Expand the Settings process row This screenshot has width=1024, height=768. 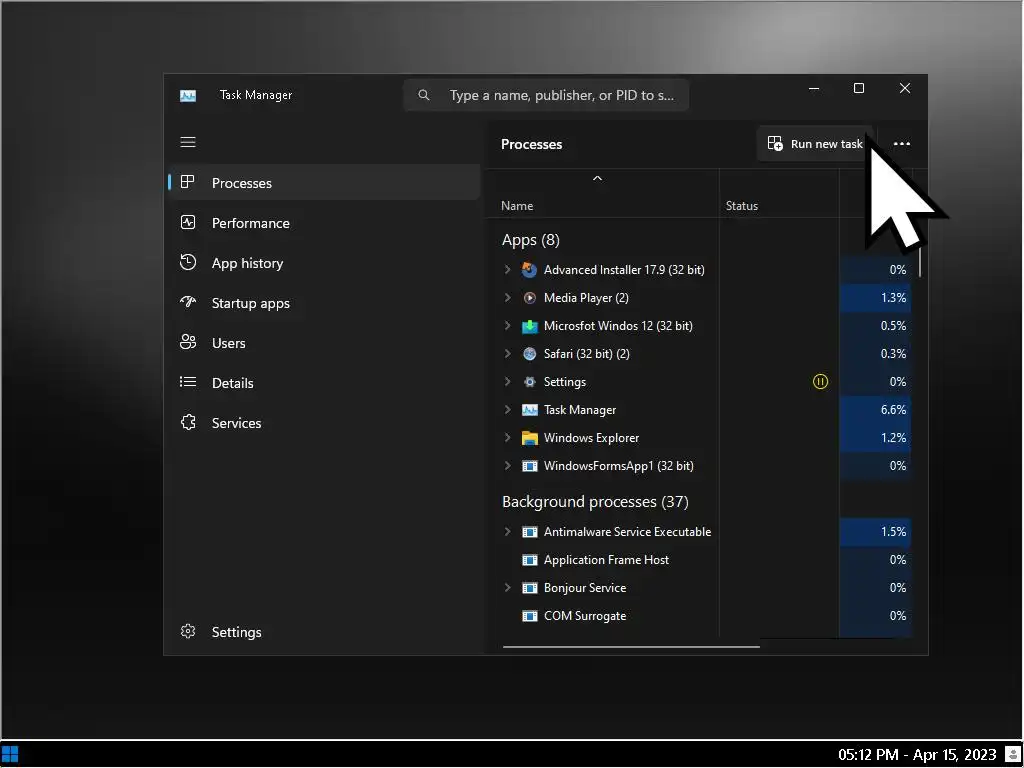tap(507, 381)
